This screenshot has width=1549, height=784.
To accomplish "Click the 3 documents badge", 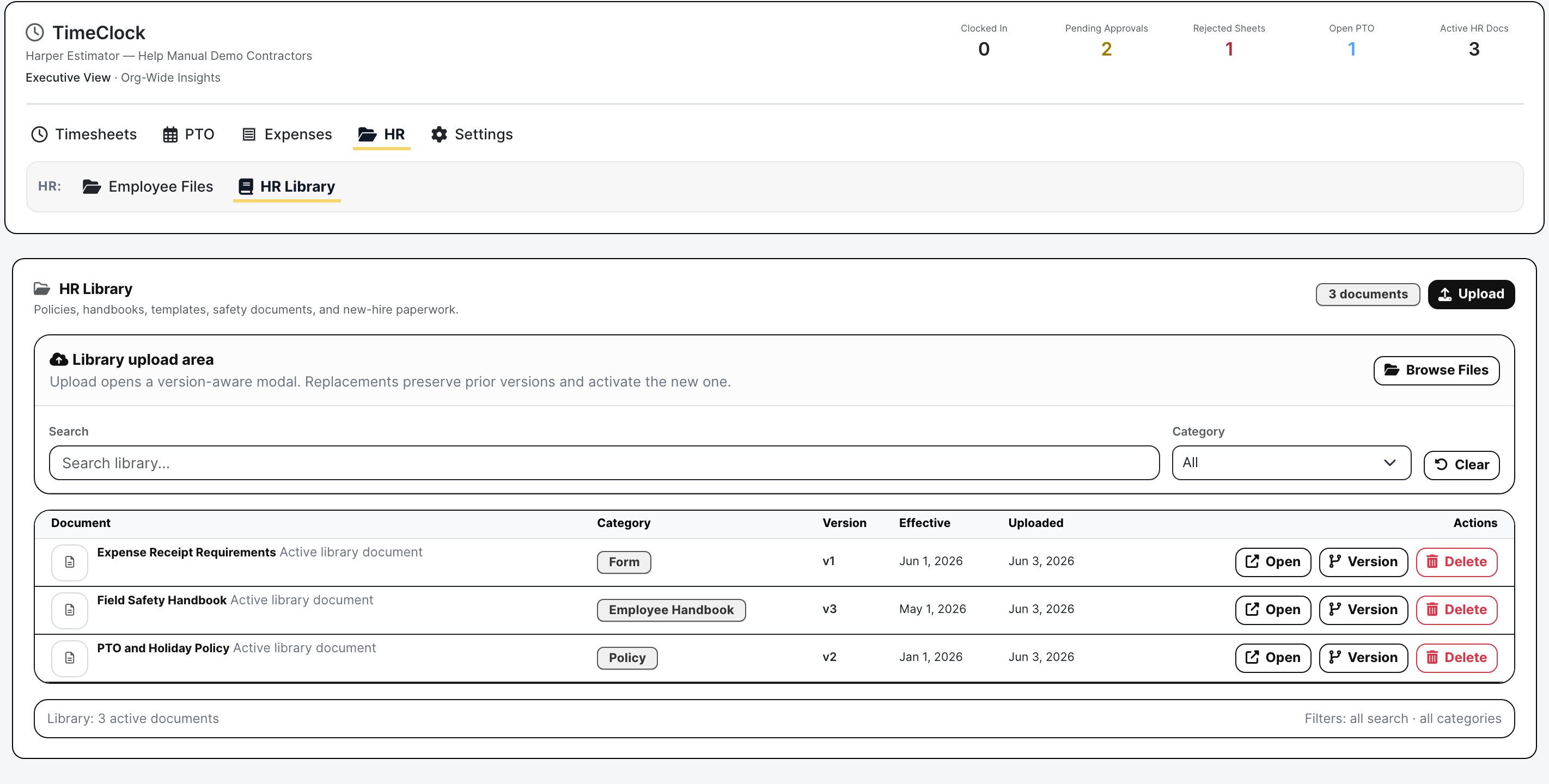I will coord(1368,294).
